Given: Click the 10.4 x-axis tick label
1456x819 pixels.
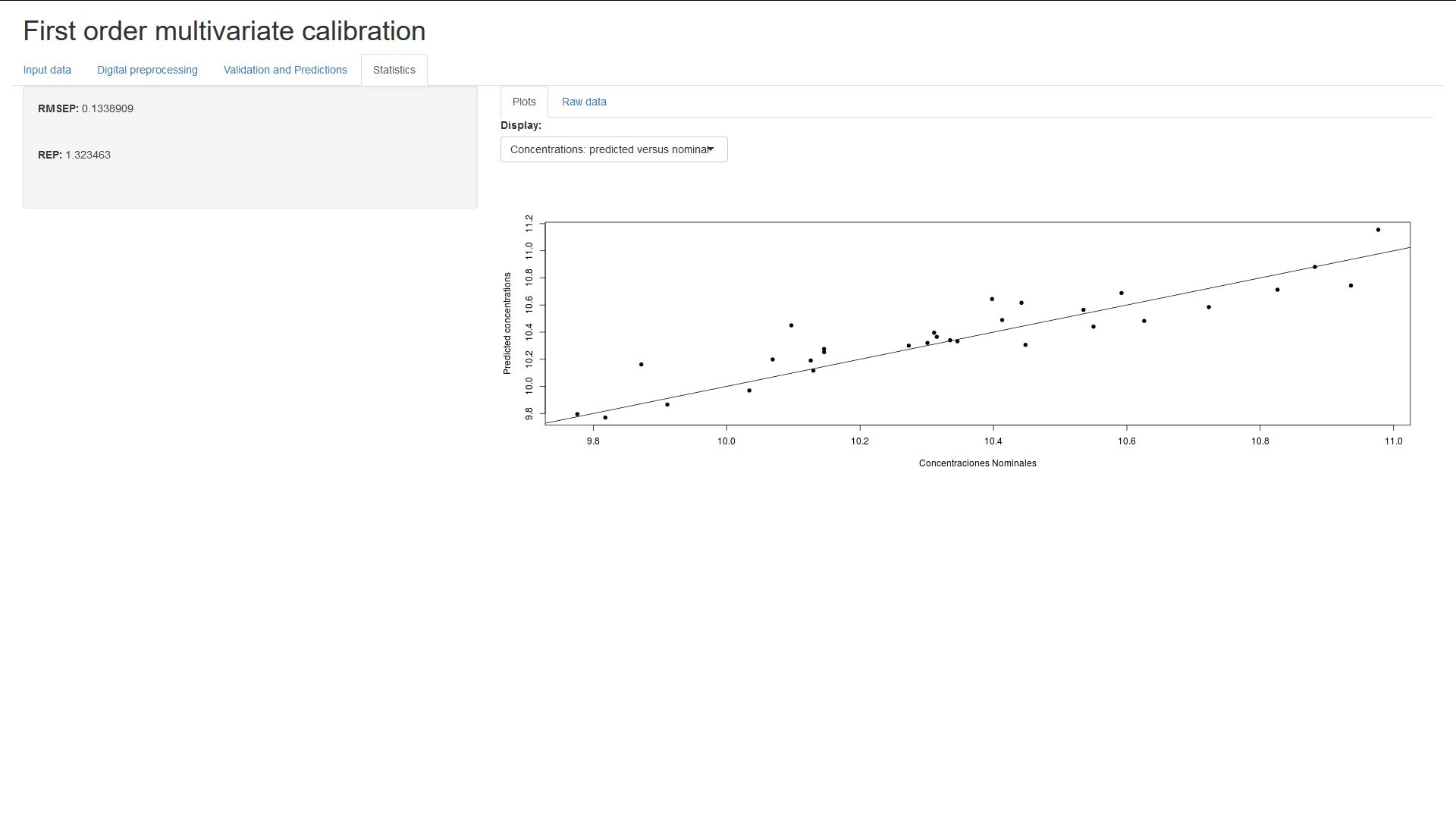Looking at the screenshot, I should [993, 441].
